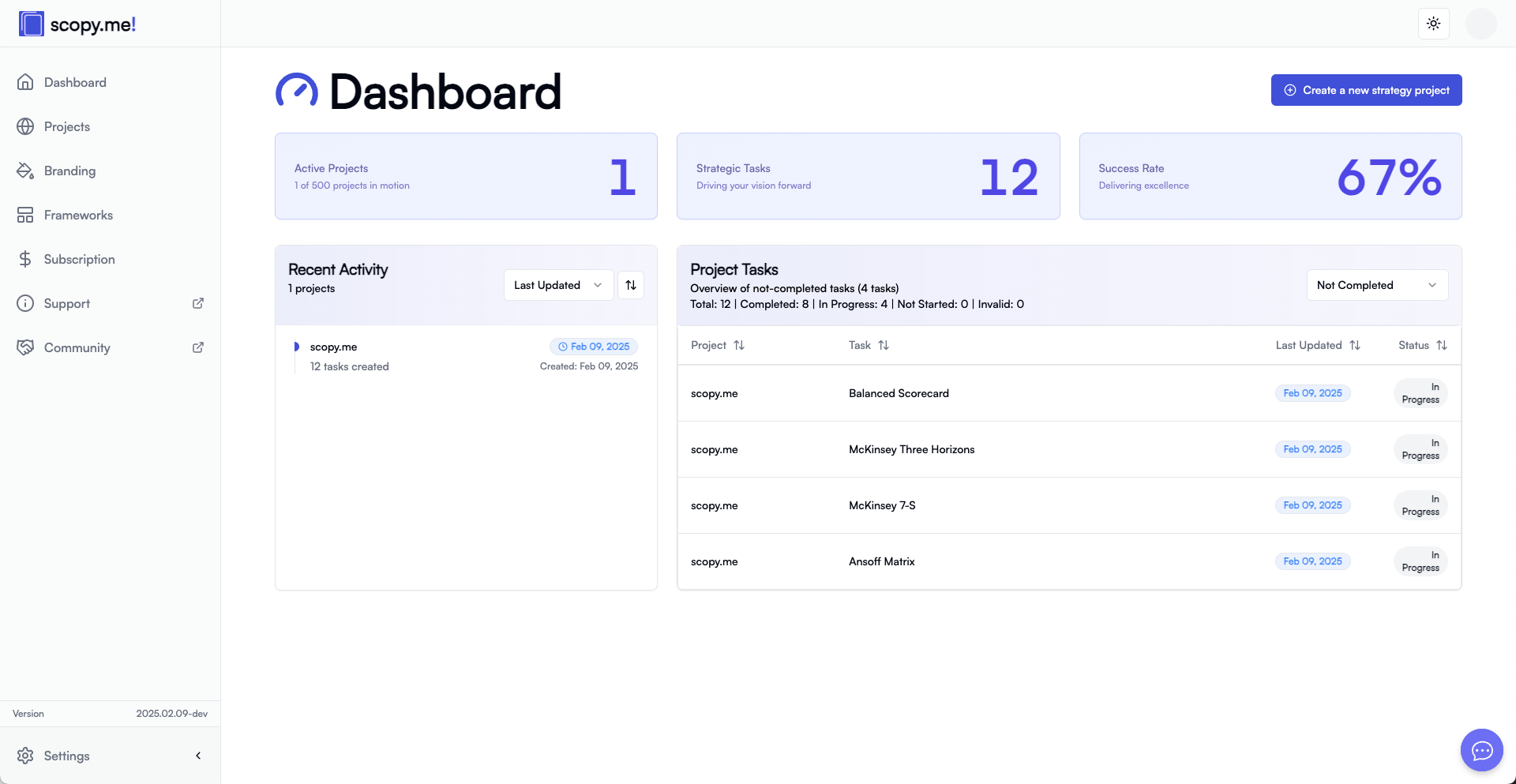
Task: Sort tasks by Last Updated column
Action: (1354, 345)
